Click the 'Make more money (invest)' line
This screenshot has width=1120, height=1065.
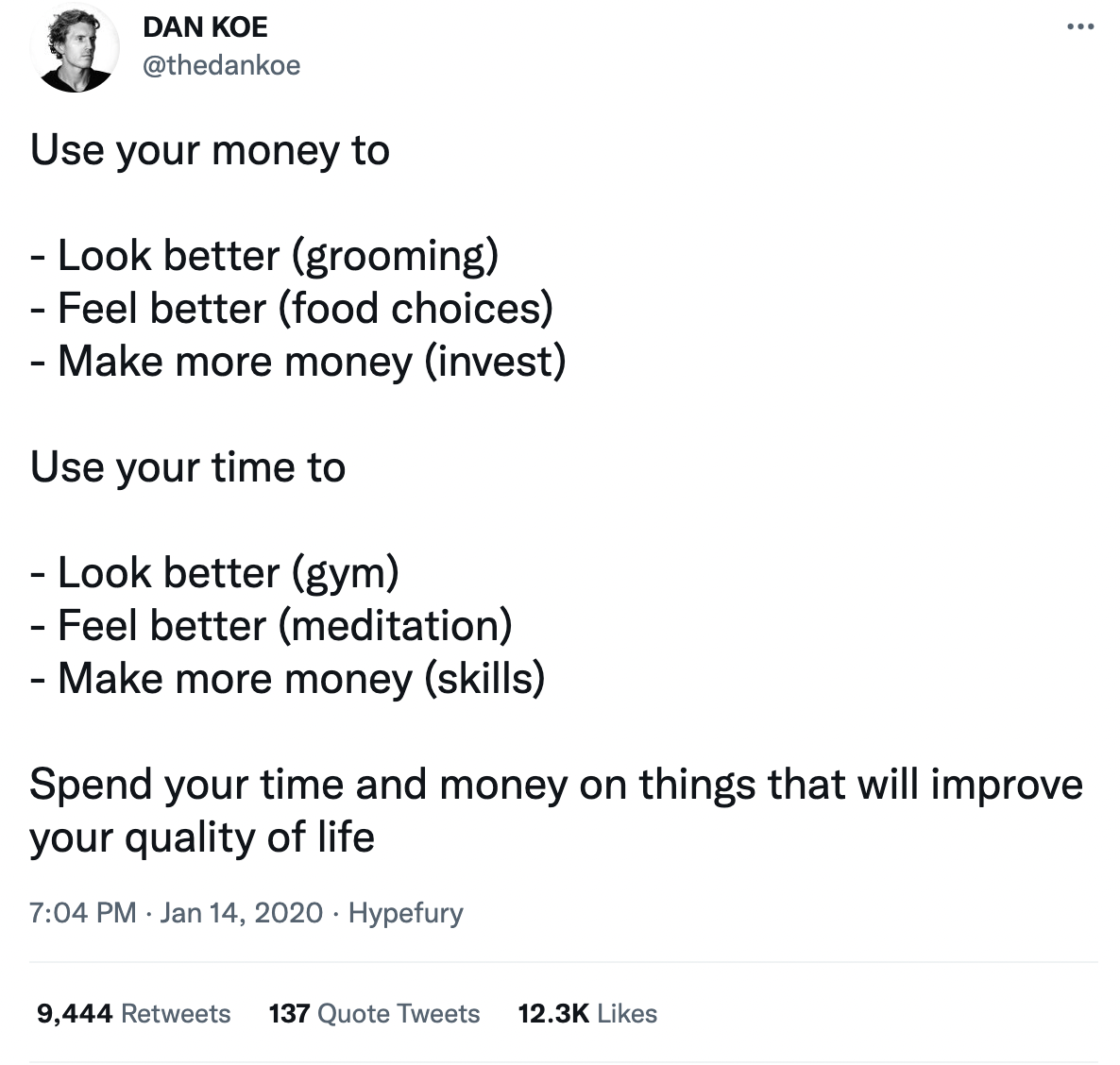tap(298, 362)
